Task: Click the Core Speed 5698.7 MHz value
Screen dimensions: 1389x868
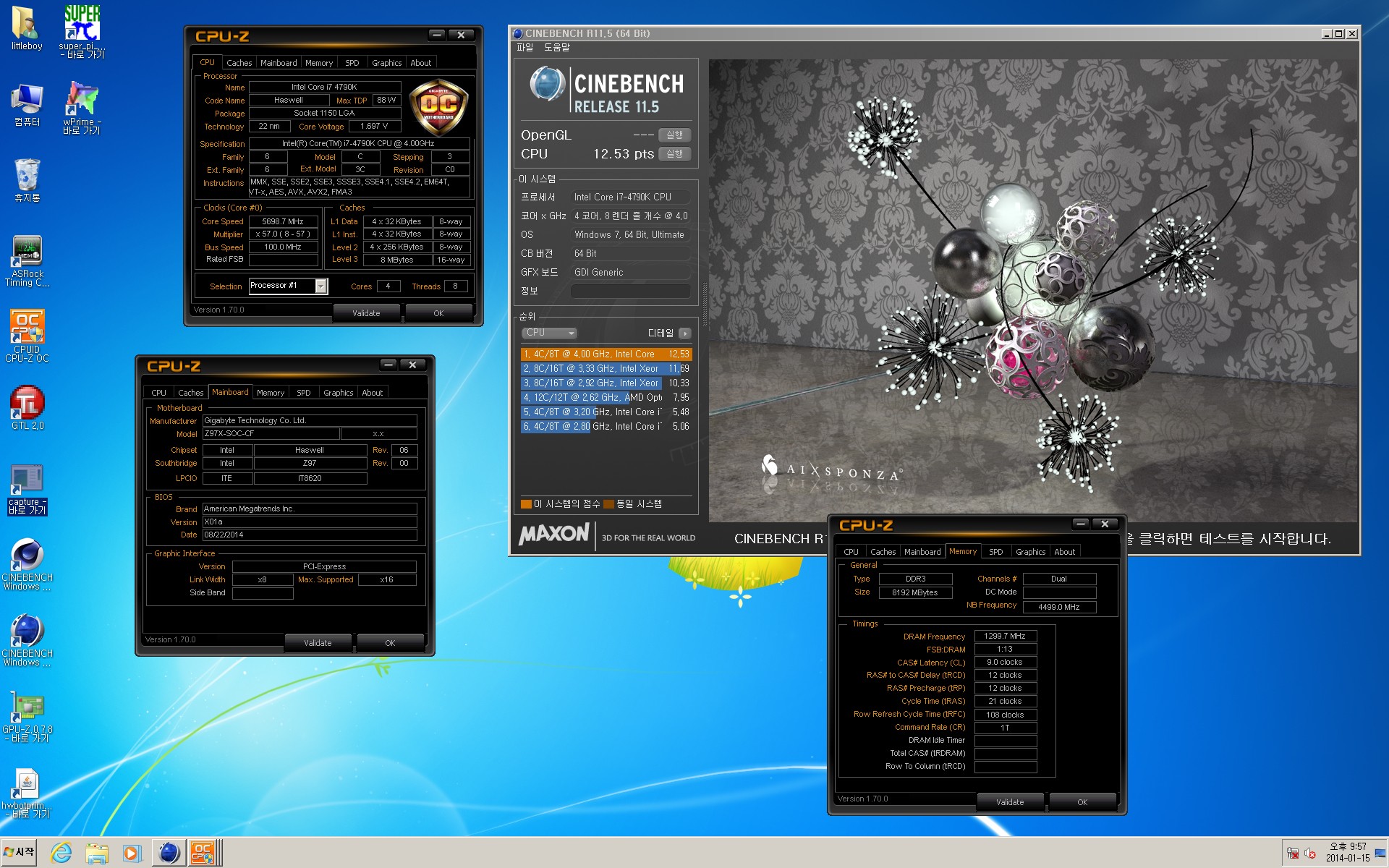Action: click(x=283, y=221)
